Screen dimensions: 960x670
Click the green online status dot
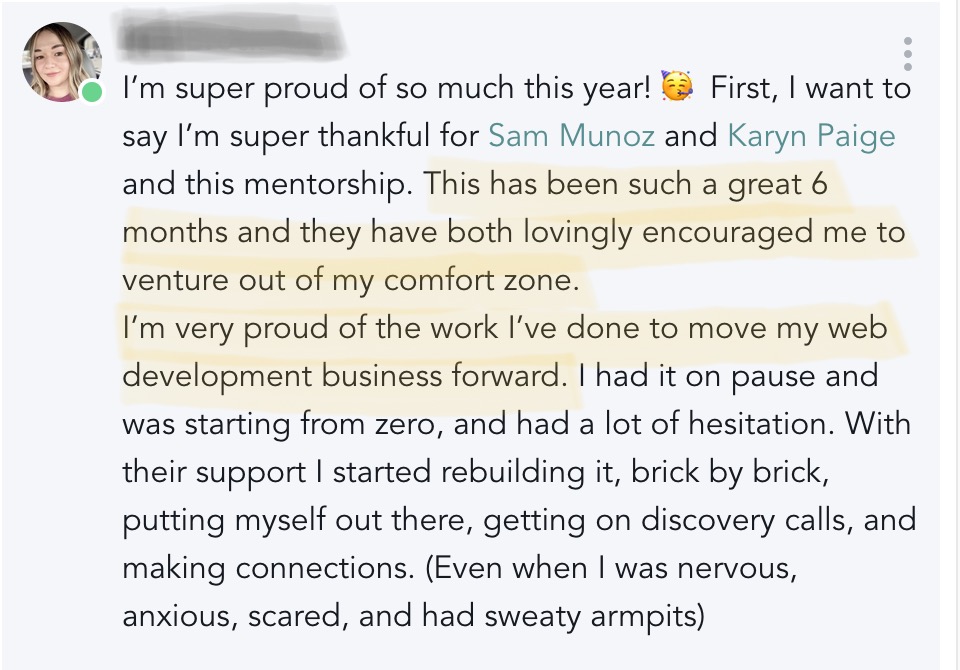click(92, 92)
